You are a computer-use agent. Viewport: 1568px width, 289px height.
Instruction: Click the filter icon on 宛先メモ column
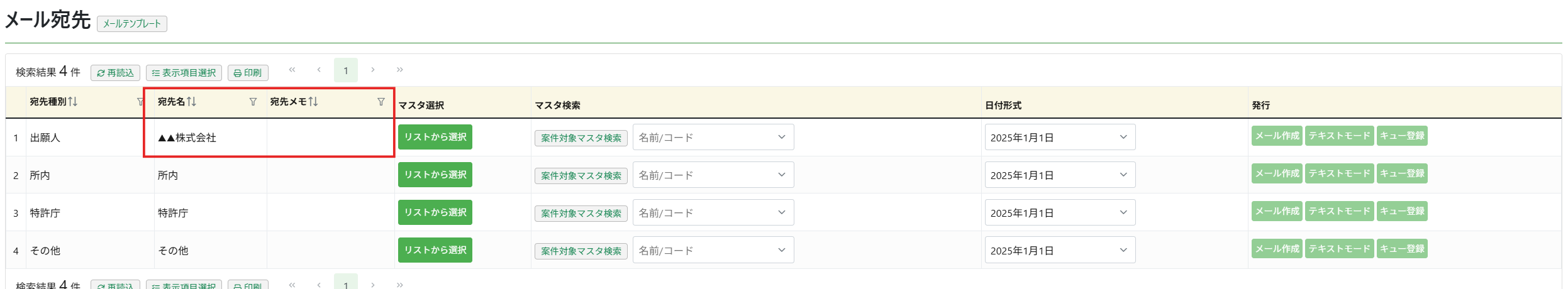[381, 102]
